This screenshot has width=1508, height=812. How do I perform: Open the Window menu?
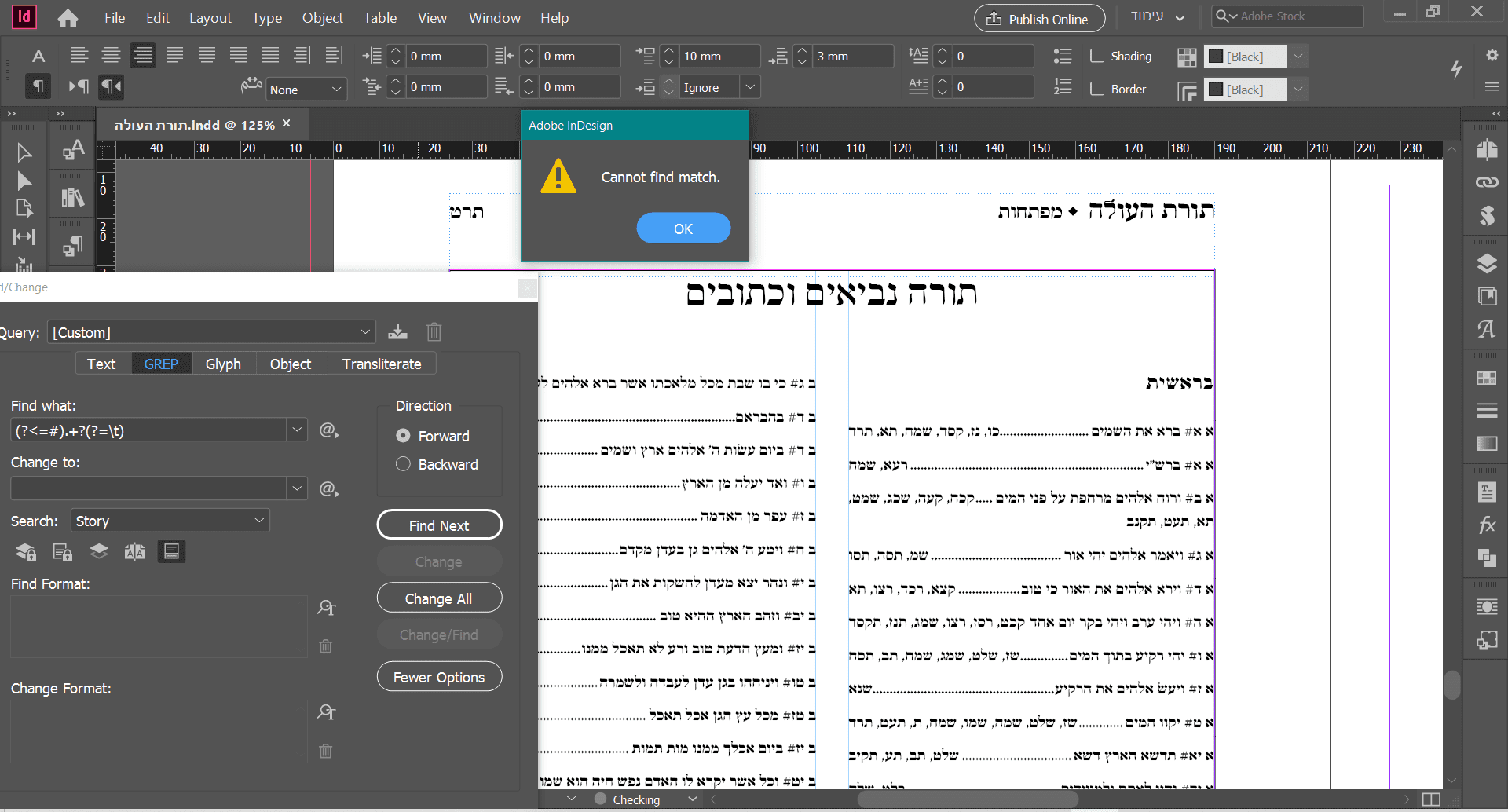(493, 17)
